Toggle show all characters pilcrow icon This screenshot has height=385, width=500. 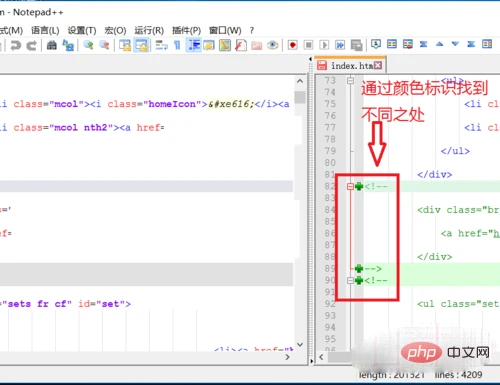tap(177, 45)
